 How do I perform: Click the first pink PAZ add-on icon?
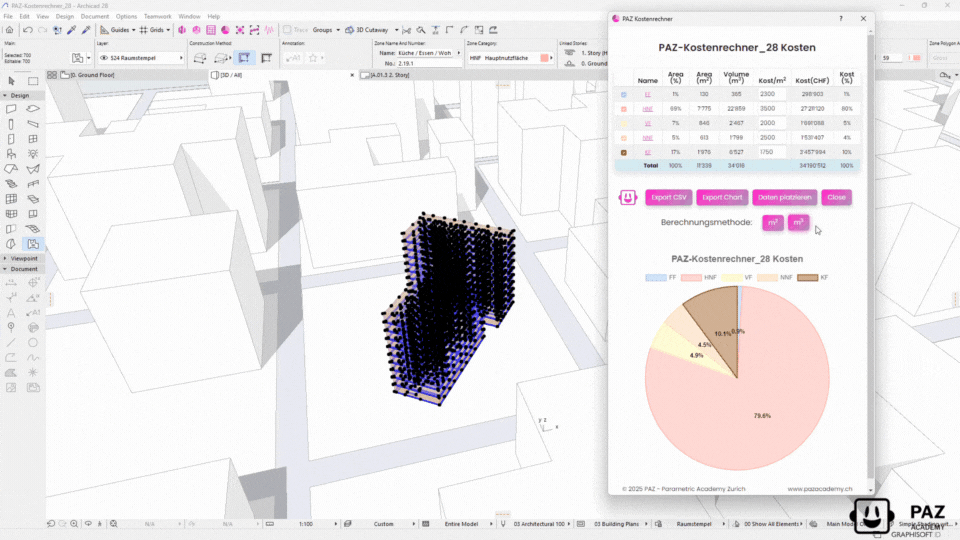[182, 29]
